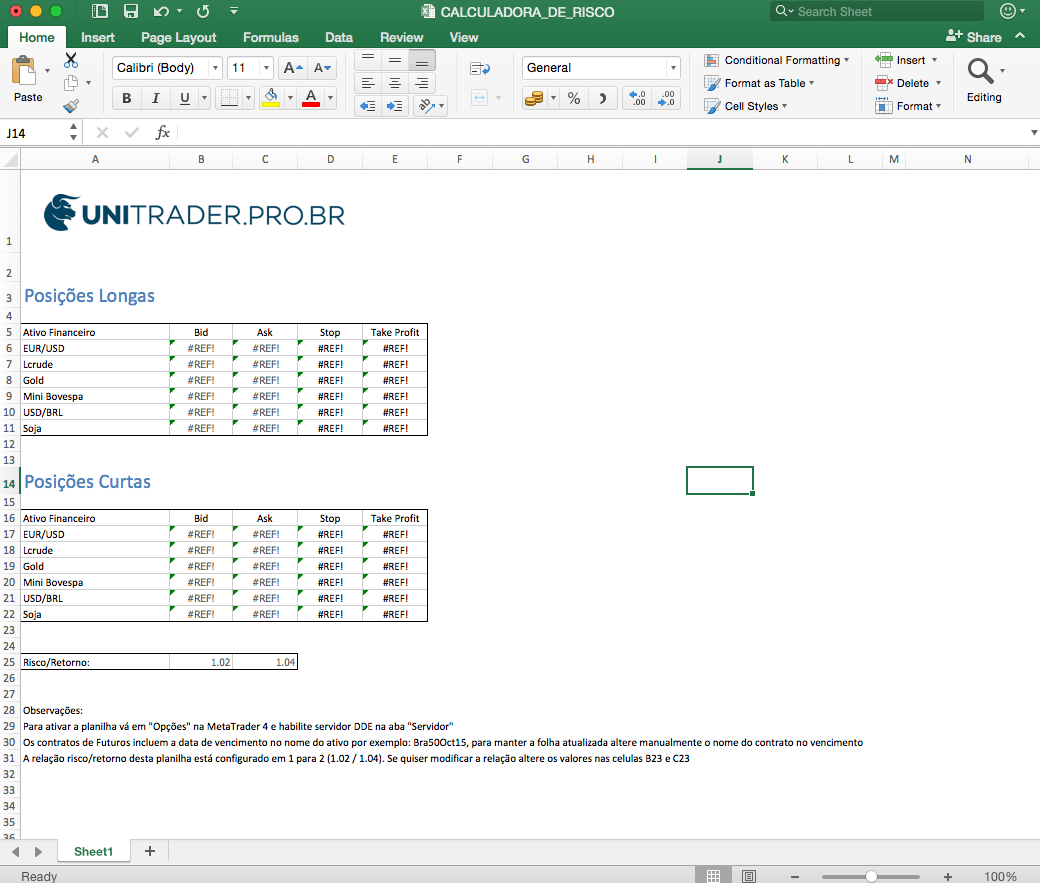
Task: Apply Percent Style number format
Action: coord(574,98)
